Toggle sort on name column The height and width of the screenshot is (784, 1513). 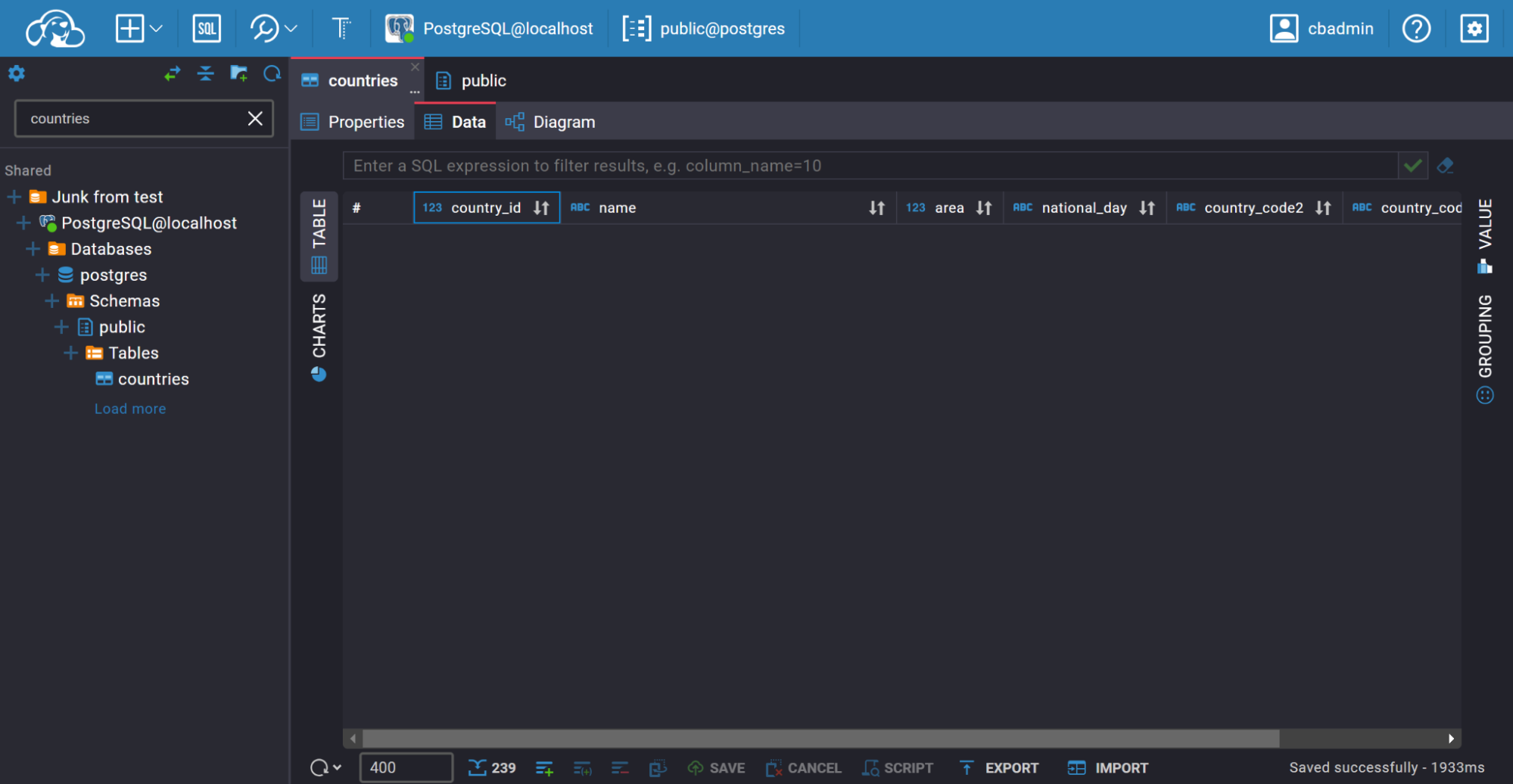[876, 207]
